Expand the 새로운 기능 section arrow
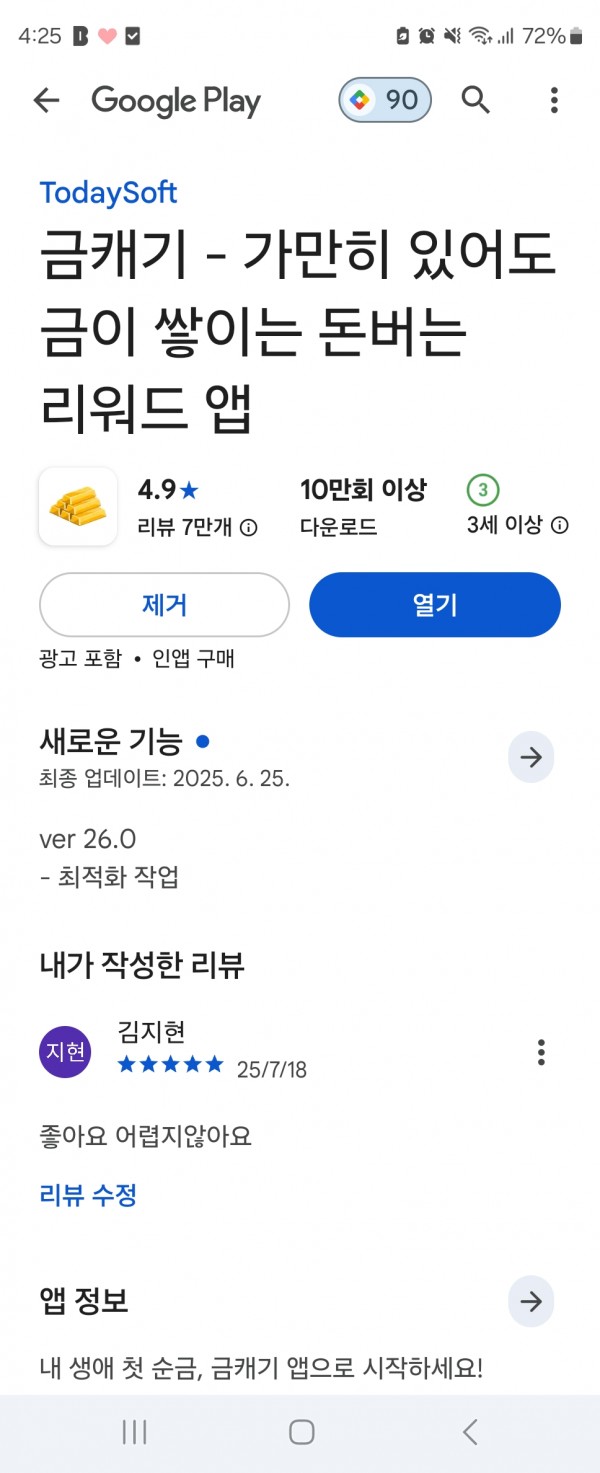Viewport: 600px width, 1473px height. pyautogui.click(x=531, y=758)
